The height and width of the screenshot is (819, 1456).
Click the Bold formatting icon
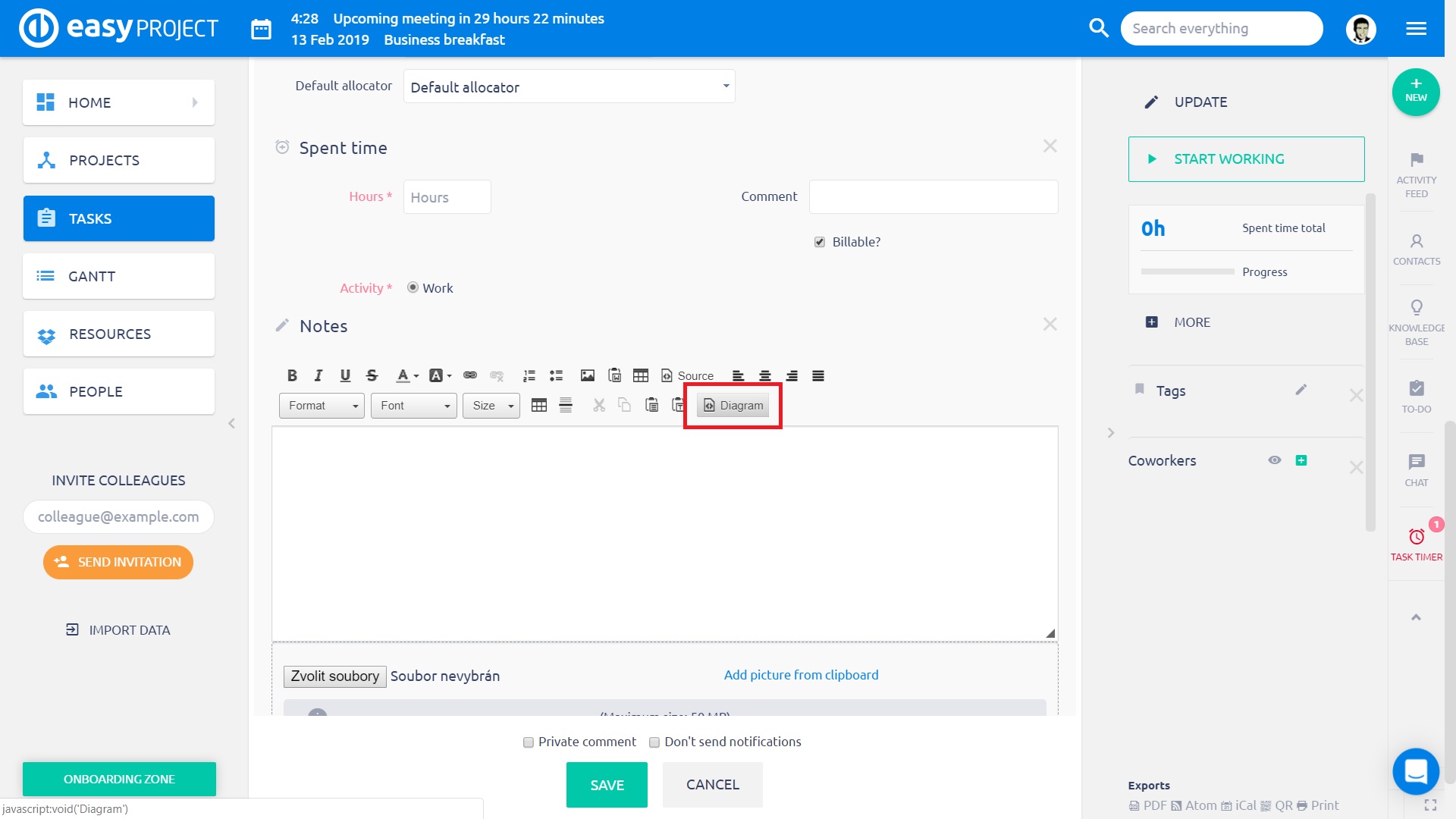click(292, 375)
